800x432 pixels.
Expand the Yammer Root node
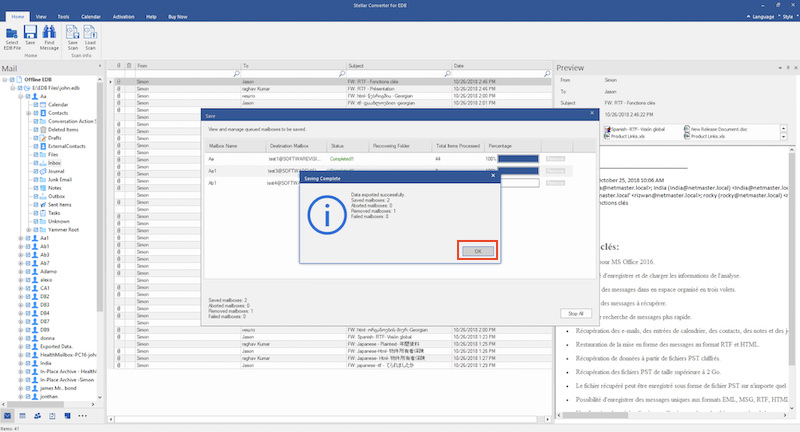[29, 230]
